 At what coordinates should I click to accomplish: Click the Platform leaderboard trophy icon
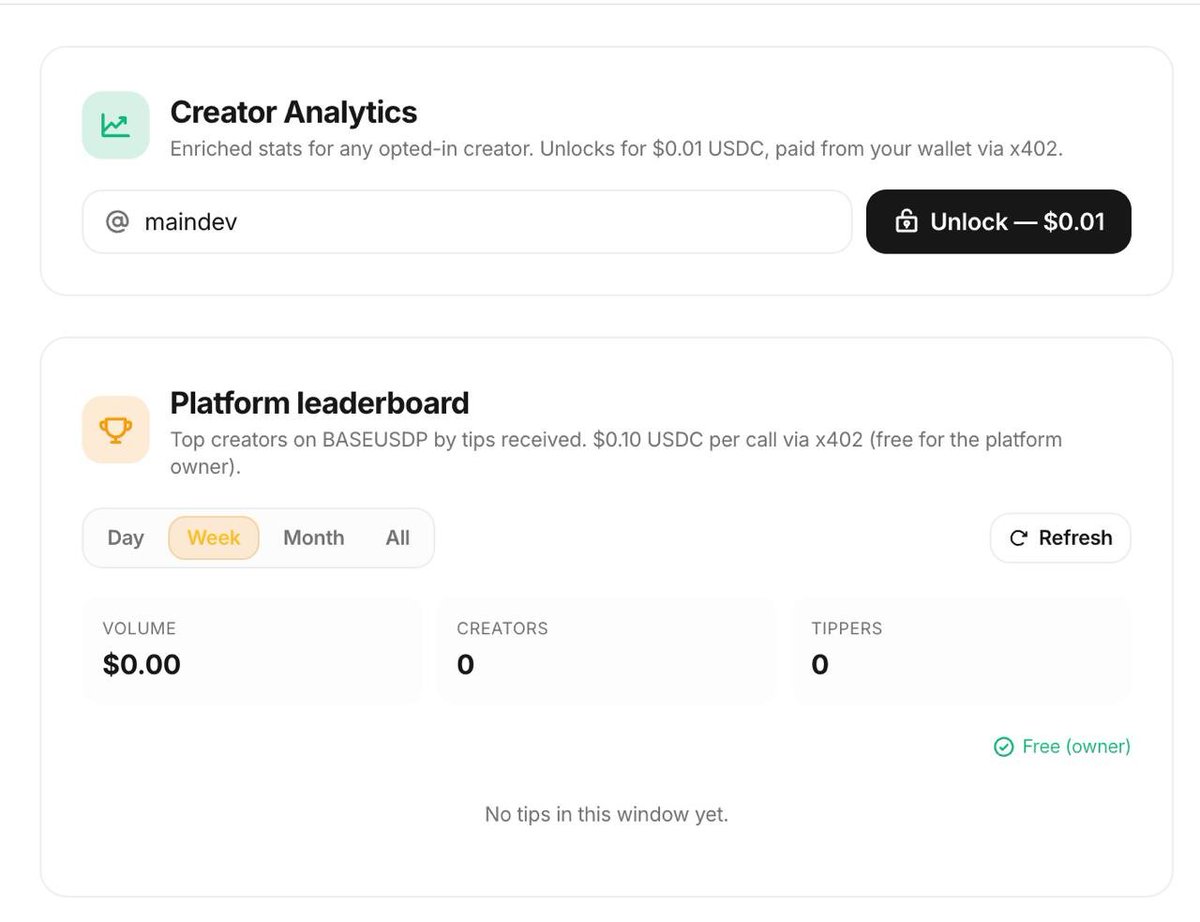(x=116, y=430)
